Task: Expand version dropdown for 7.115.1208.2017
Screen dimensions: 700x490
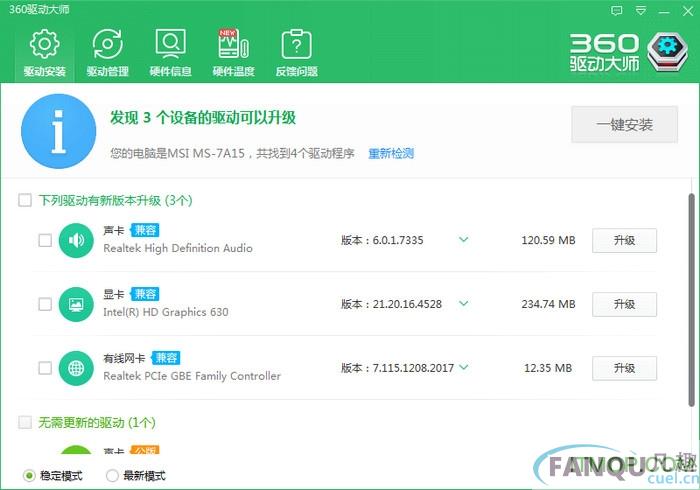Action: pos(463,368)
